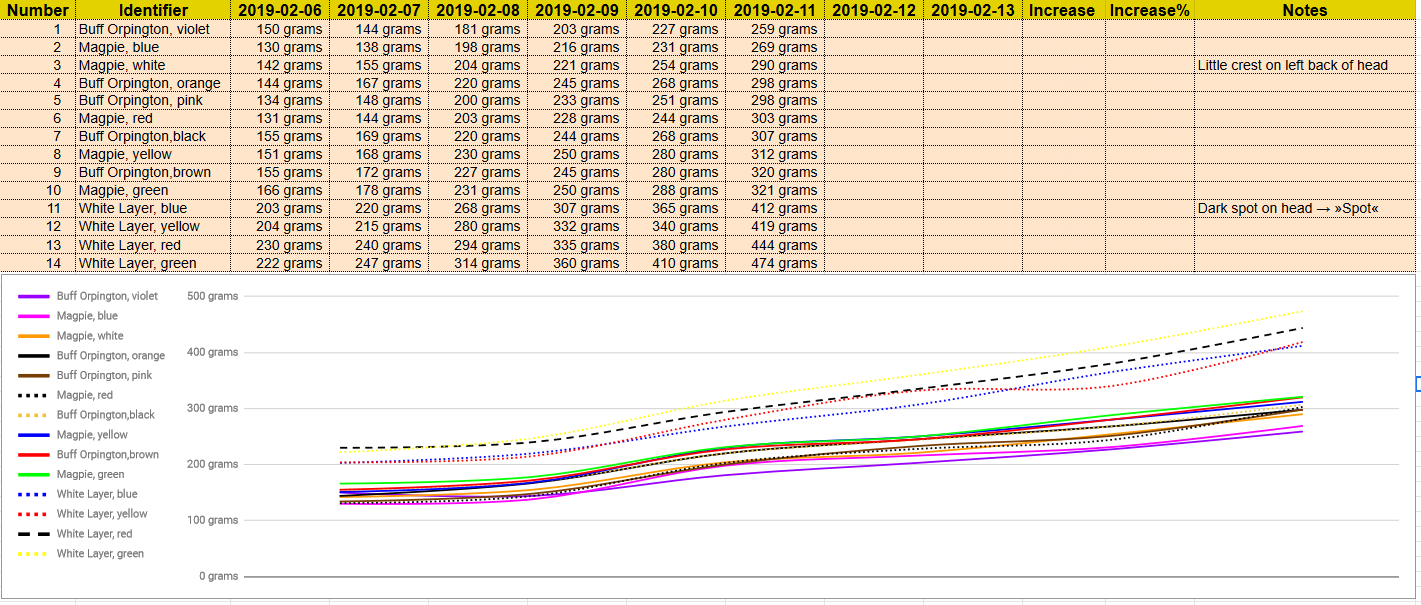The width and height of the screenshot is (1421, 605).
Task: Select row number 14 cell
Action: pos(37,263)
